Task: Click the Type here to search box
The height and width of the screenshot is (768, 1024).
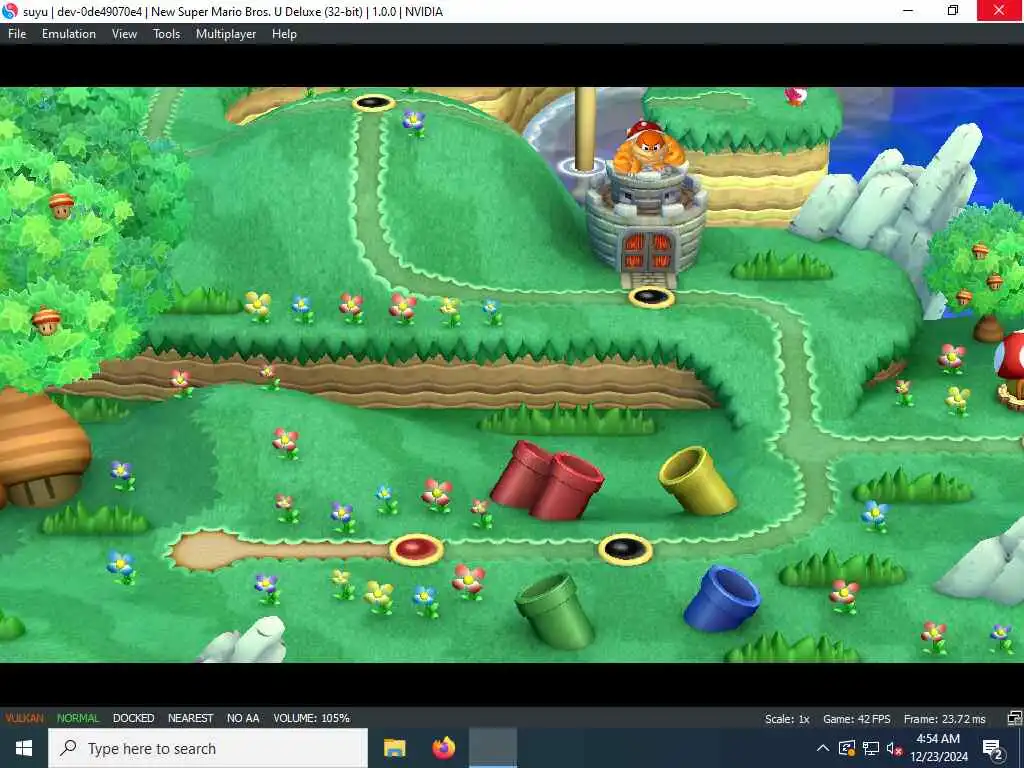Action: tap(208, 748)
